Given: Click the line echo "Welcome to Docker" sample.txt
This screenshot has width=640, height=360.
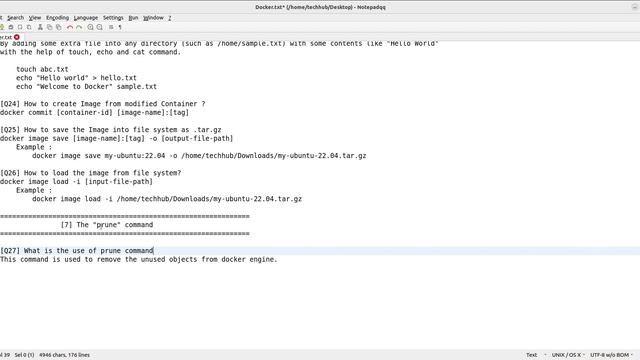Looking at the screenshot, I should point(86,87).
